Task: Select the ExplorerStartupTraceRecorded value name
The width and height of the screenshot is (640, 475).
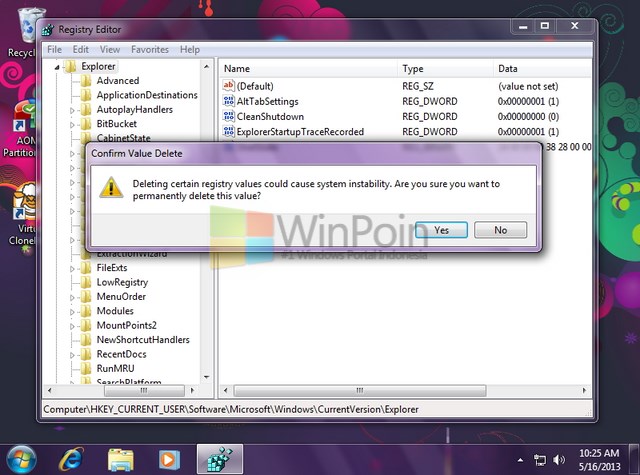Action: [x=300, y=132]
